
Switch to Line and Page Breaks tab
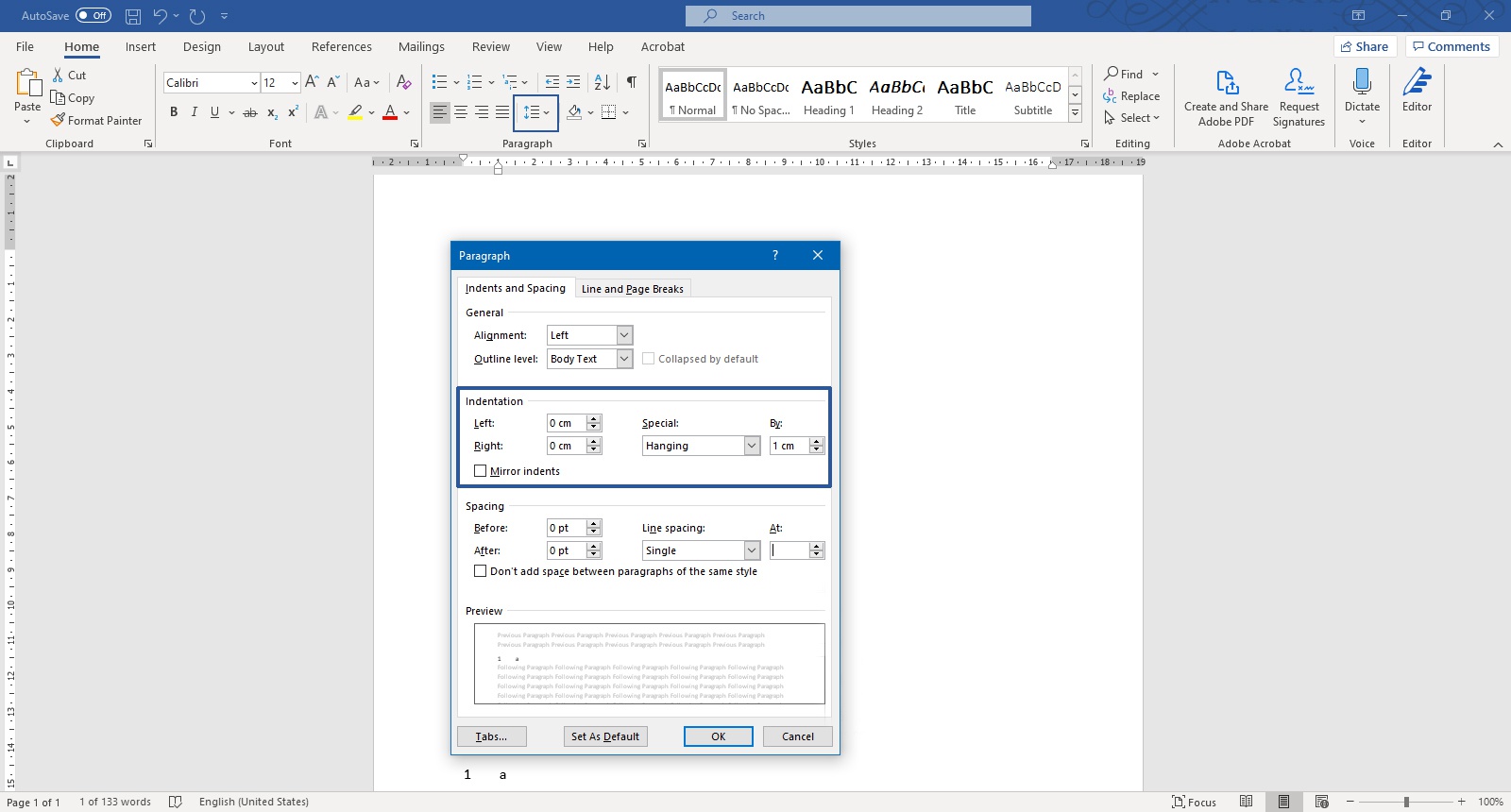633,289
